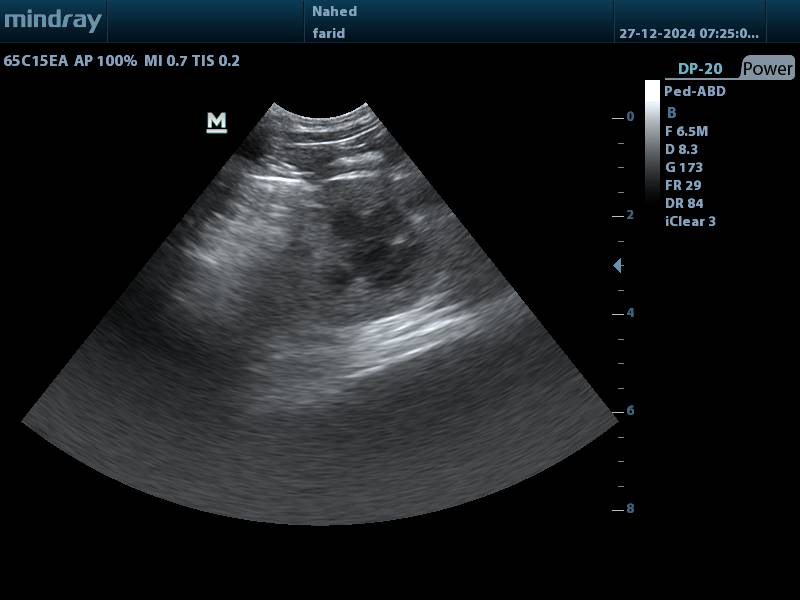Click the B mode label

point(671,112)
